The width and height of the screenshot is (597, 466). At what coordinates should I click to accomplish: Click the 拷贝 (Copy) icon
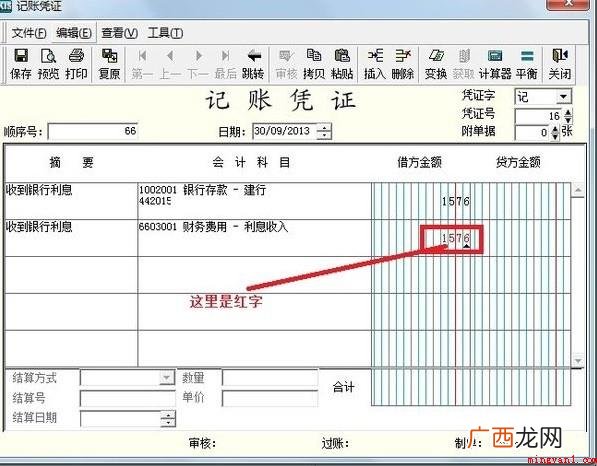tap(314, 64)
